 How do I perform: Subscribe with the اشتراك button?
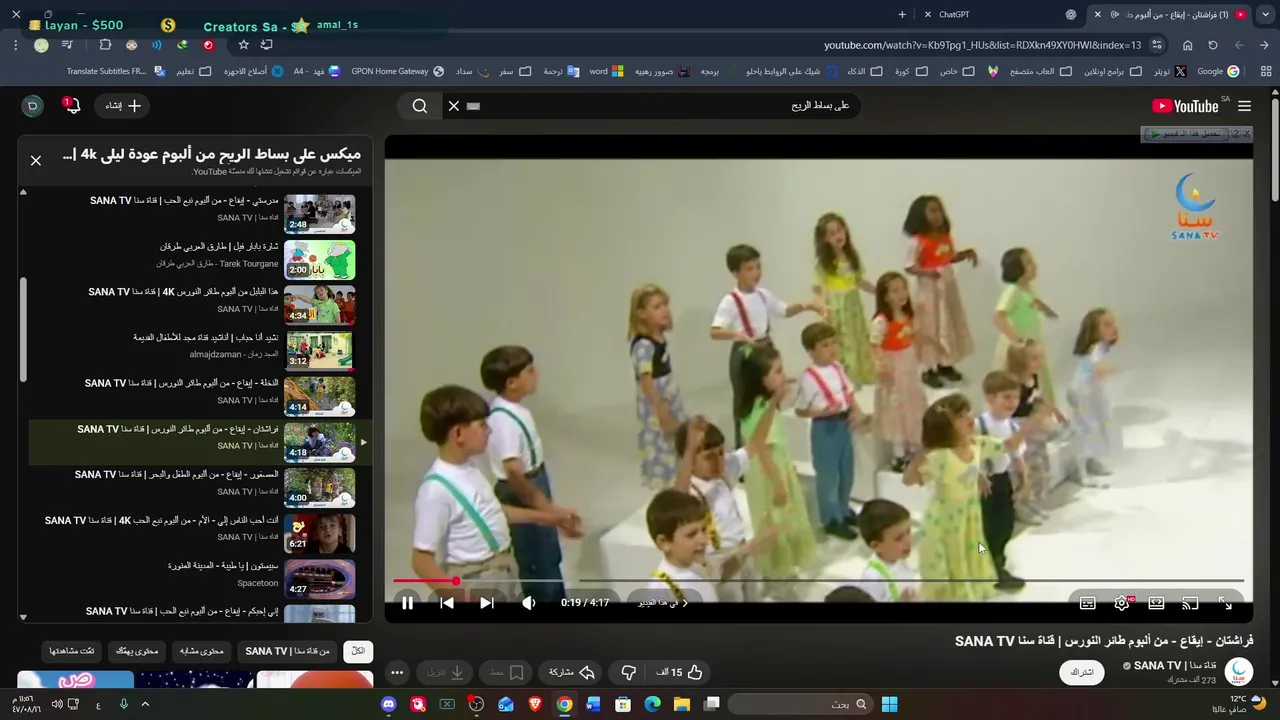pyautogui.click(x=1083, y=672)
